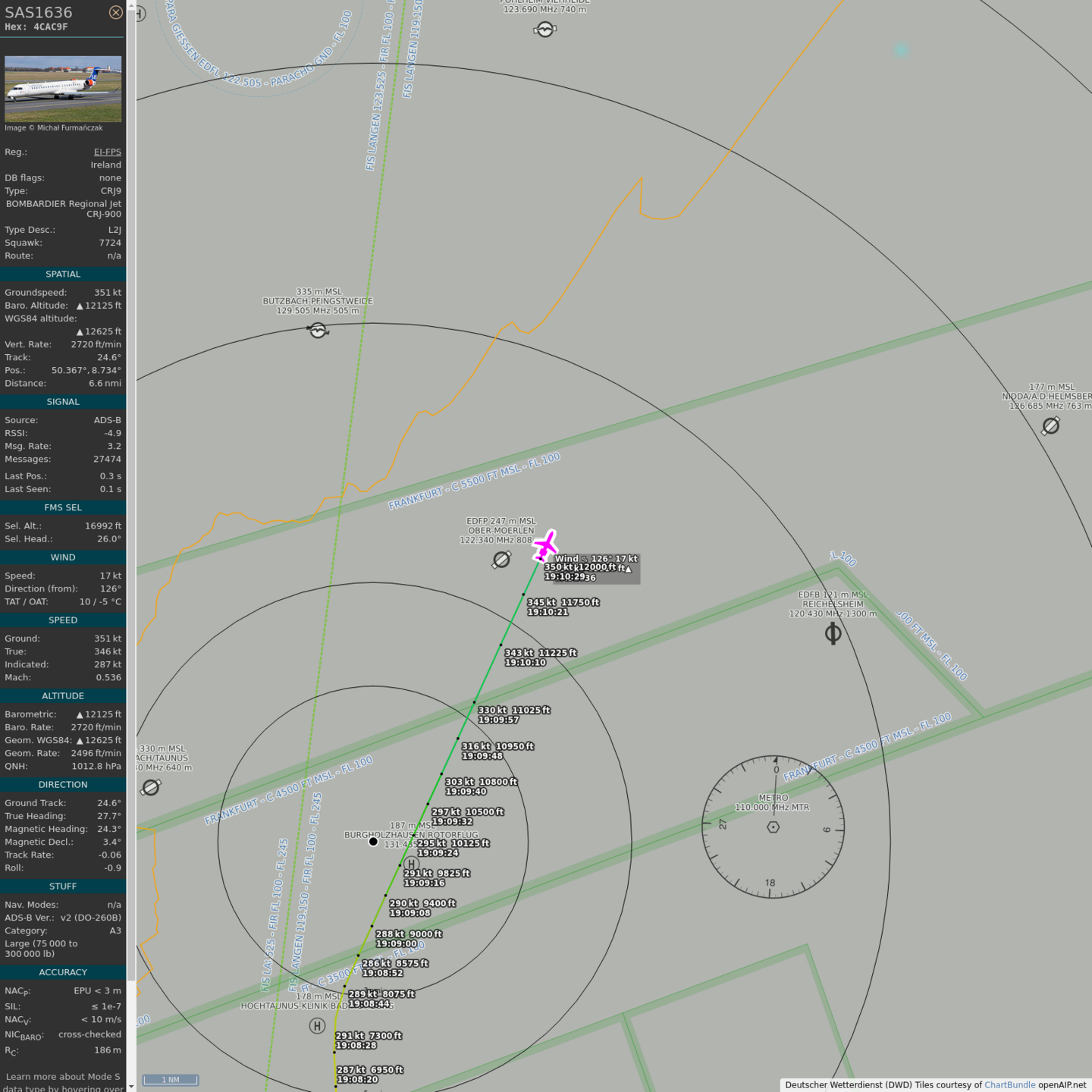This screenshot has height=1092, width=1092.
Task: Select the magenta aircraft icon on map
Action: [x=545, y=545]
